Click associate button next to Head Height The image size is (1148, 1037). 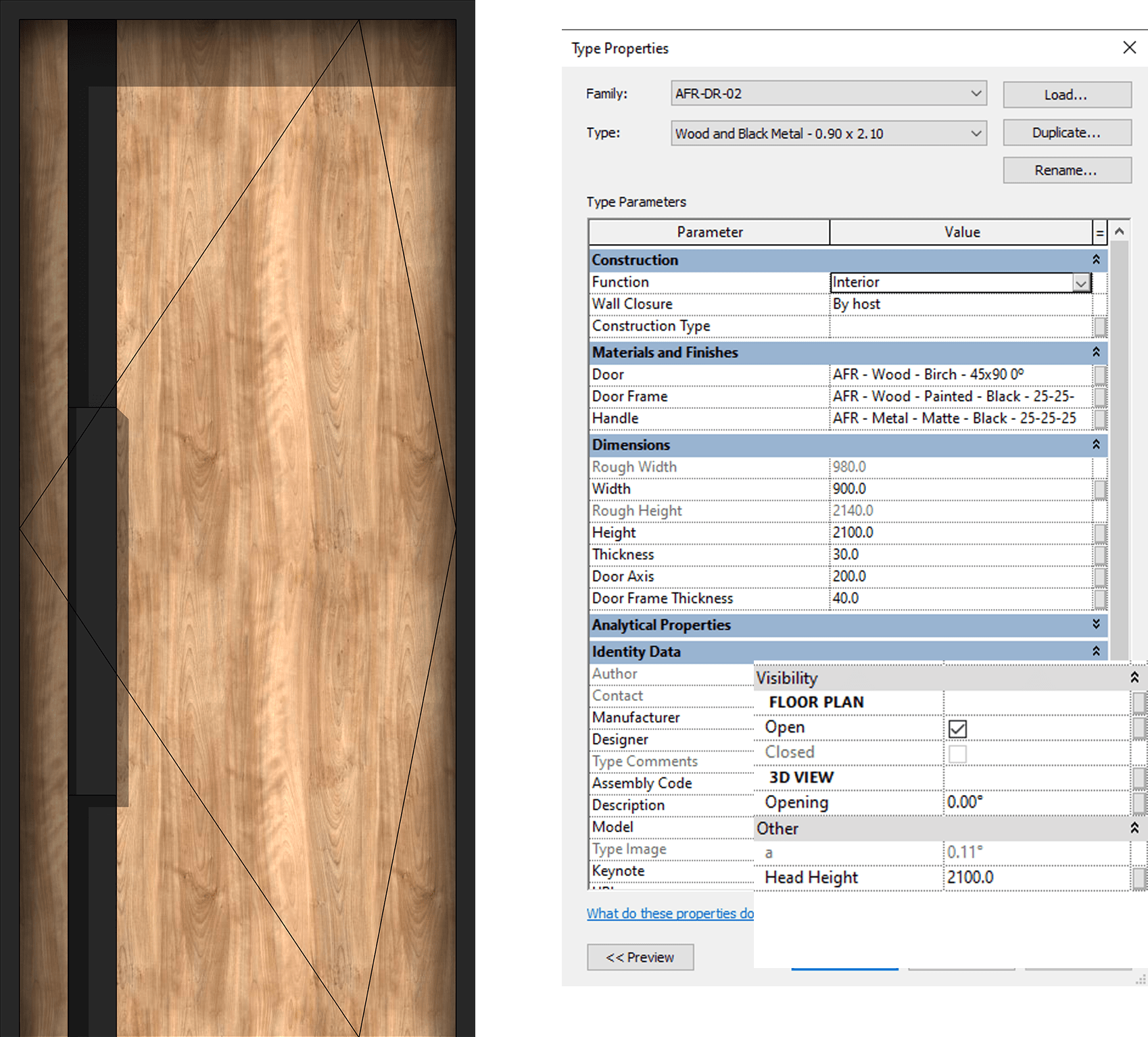[1139, 878]
